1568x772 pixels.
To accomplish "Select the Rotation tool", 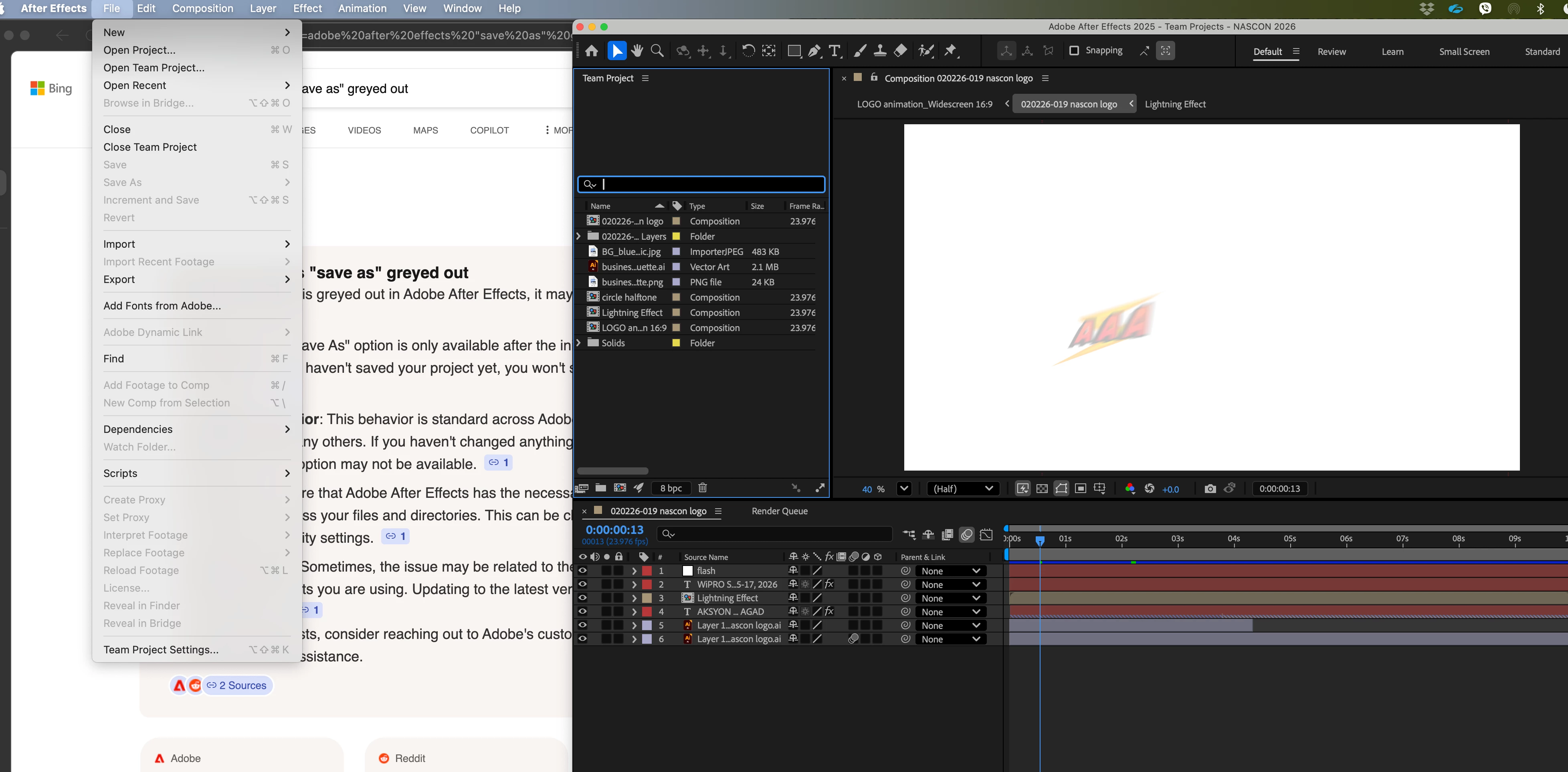I will [748, 51].
